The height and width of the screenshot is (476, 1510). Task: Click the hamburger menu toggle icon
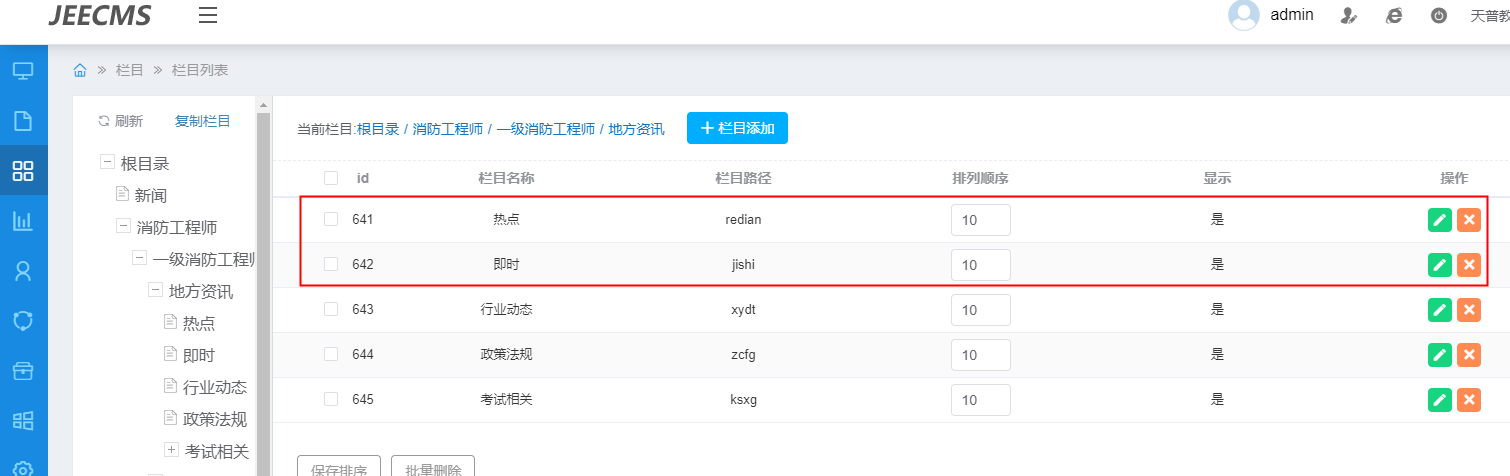(208, 15)
